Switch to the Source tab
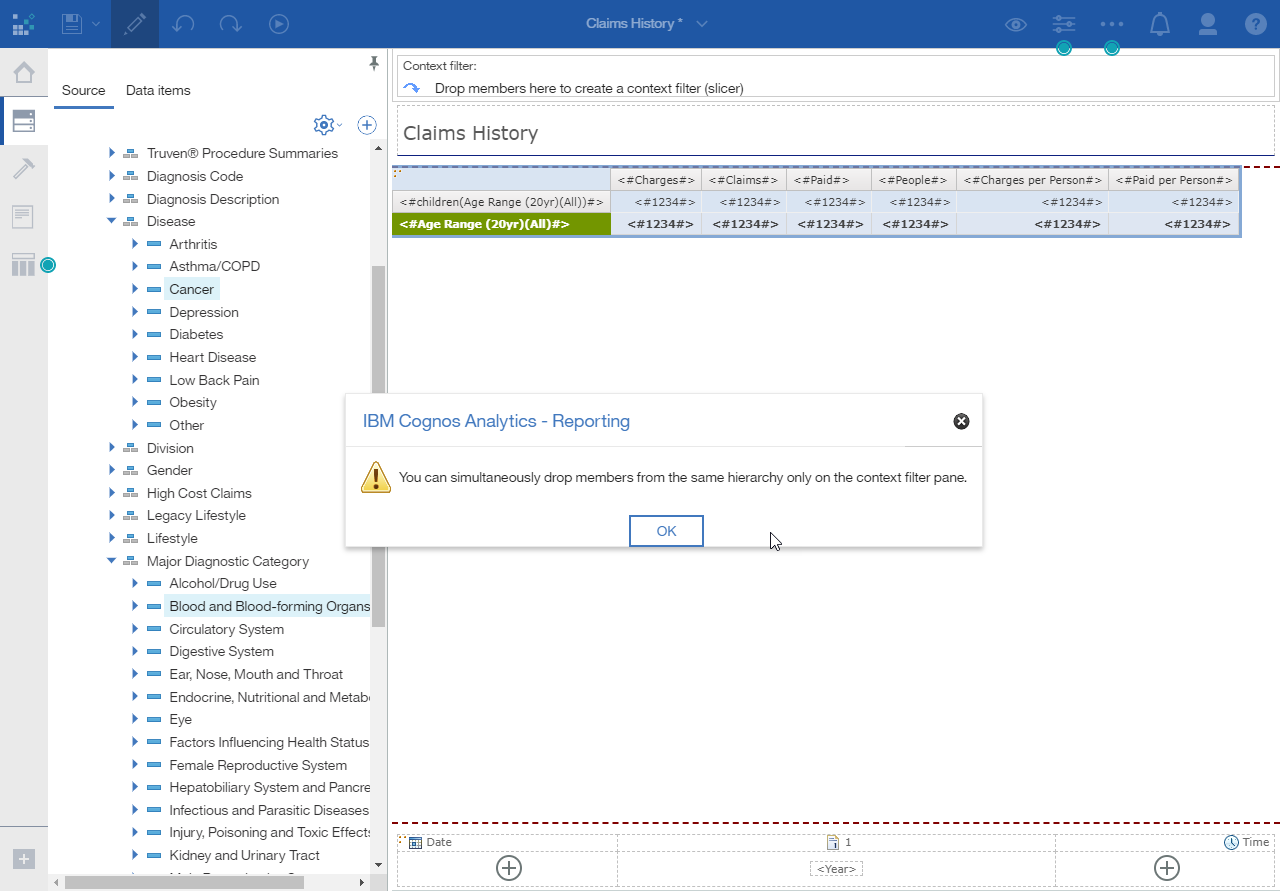This screenshot has height=891, width=1280. click(x=83, y=90)
